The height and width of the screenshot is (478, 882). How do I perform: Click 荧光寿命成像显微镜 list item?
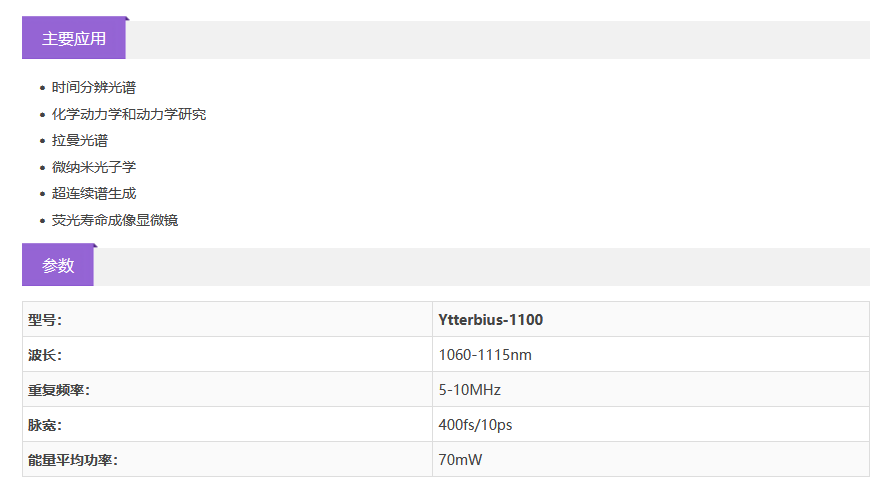(115, 220)
